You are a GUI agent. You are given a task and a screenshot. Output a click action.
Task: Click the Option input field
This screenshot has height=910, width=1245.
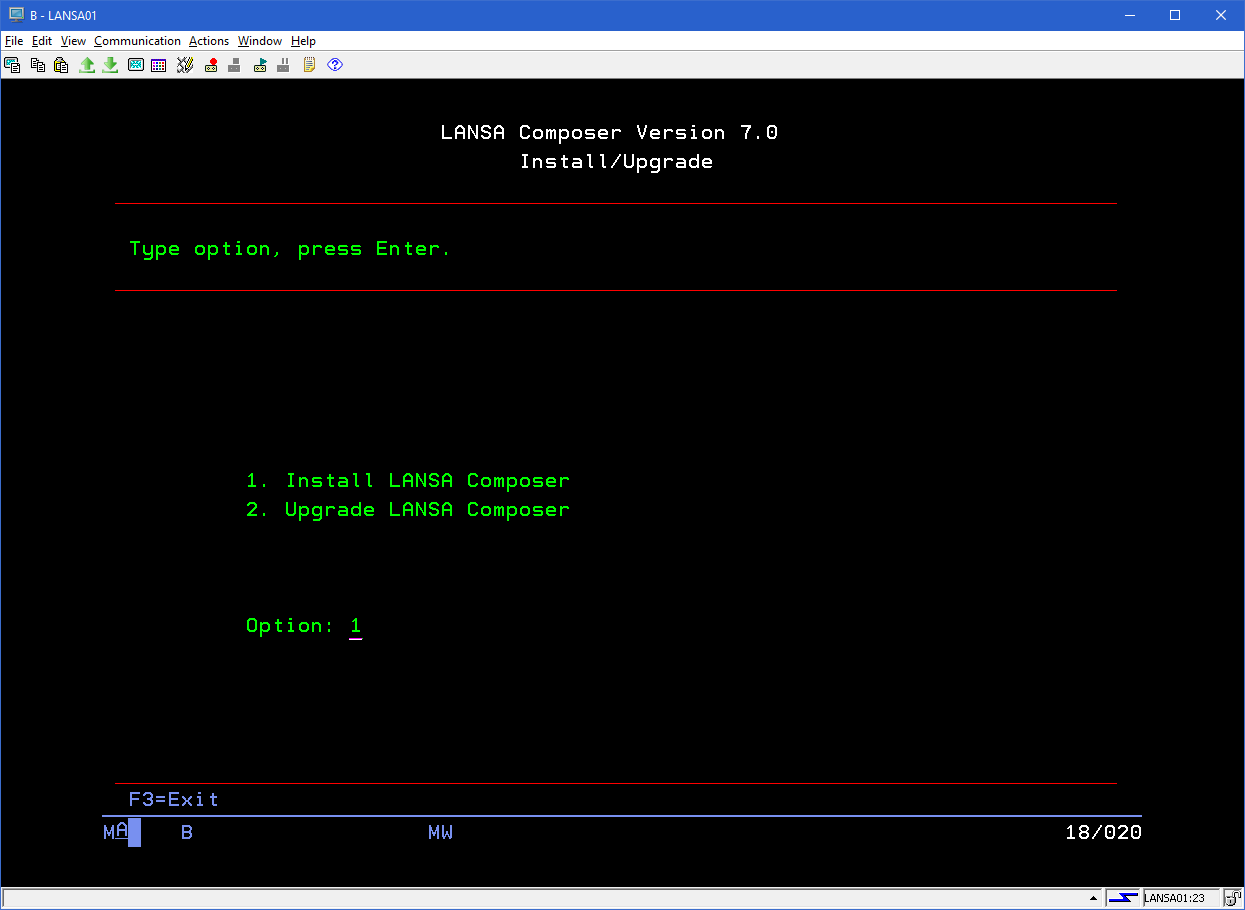point(356,627)
